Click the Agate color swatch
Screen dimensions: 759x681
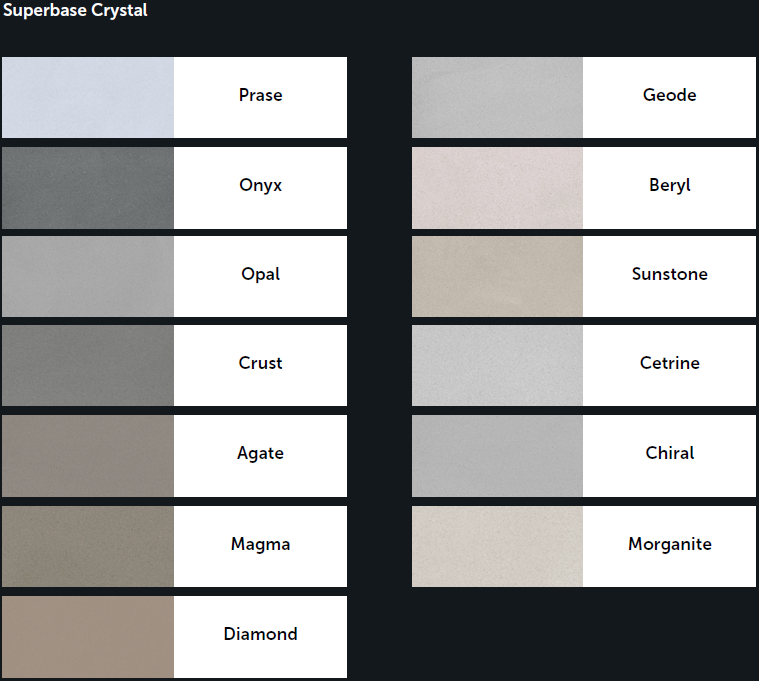point(88,455)
